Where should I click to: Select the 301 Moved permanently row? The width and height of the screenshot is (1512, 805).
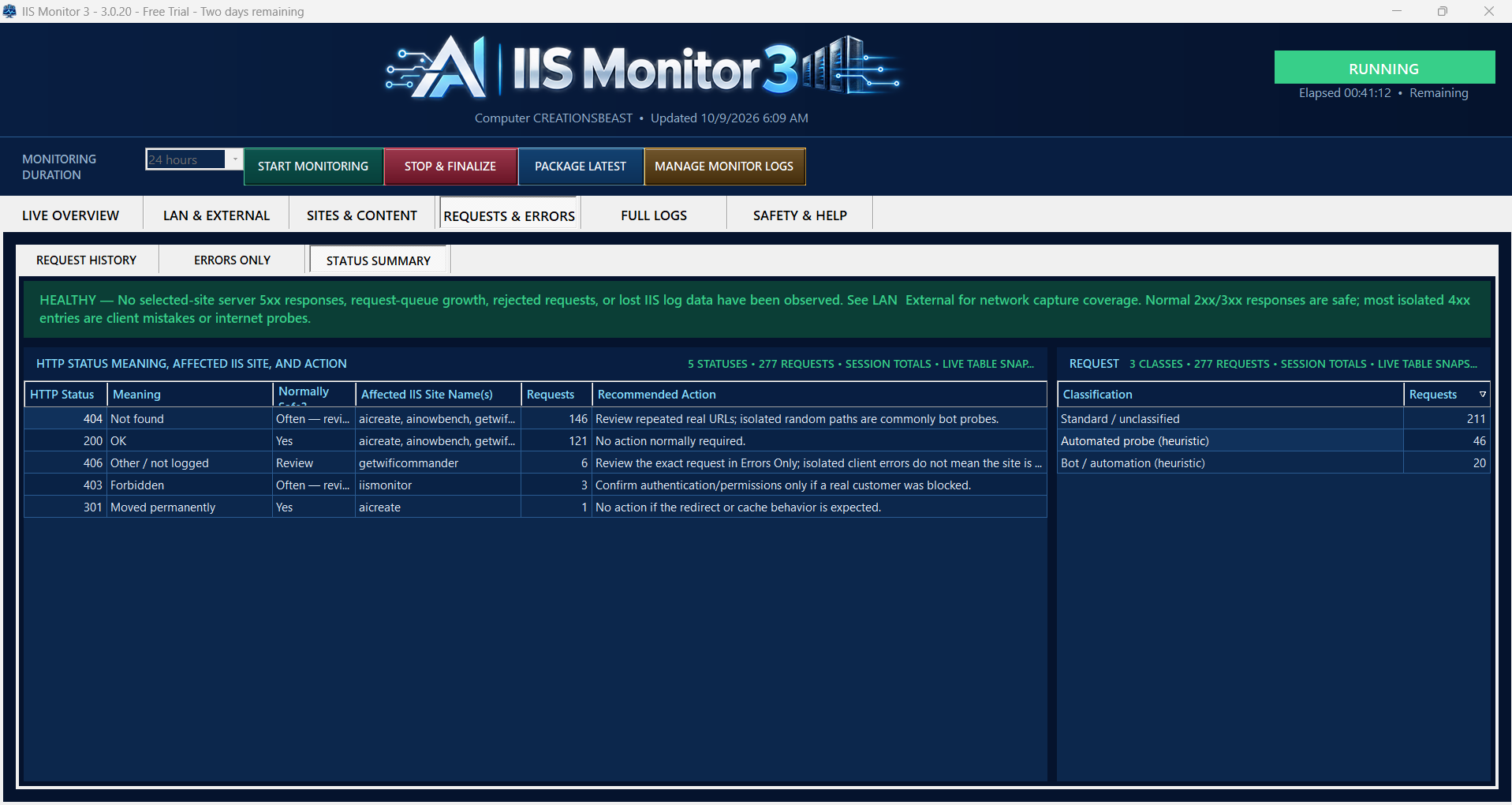[536, 507]
